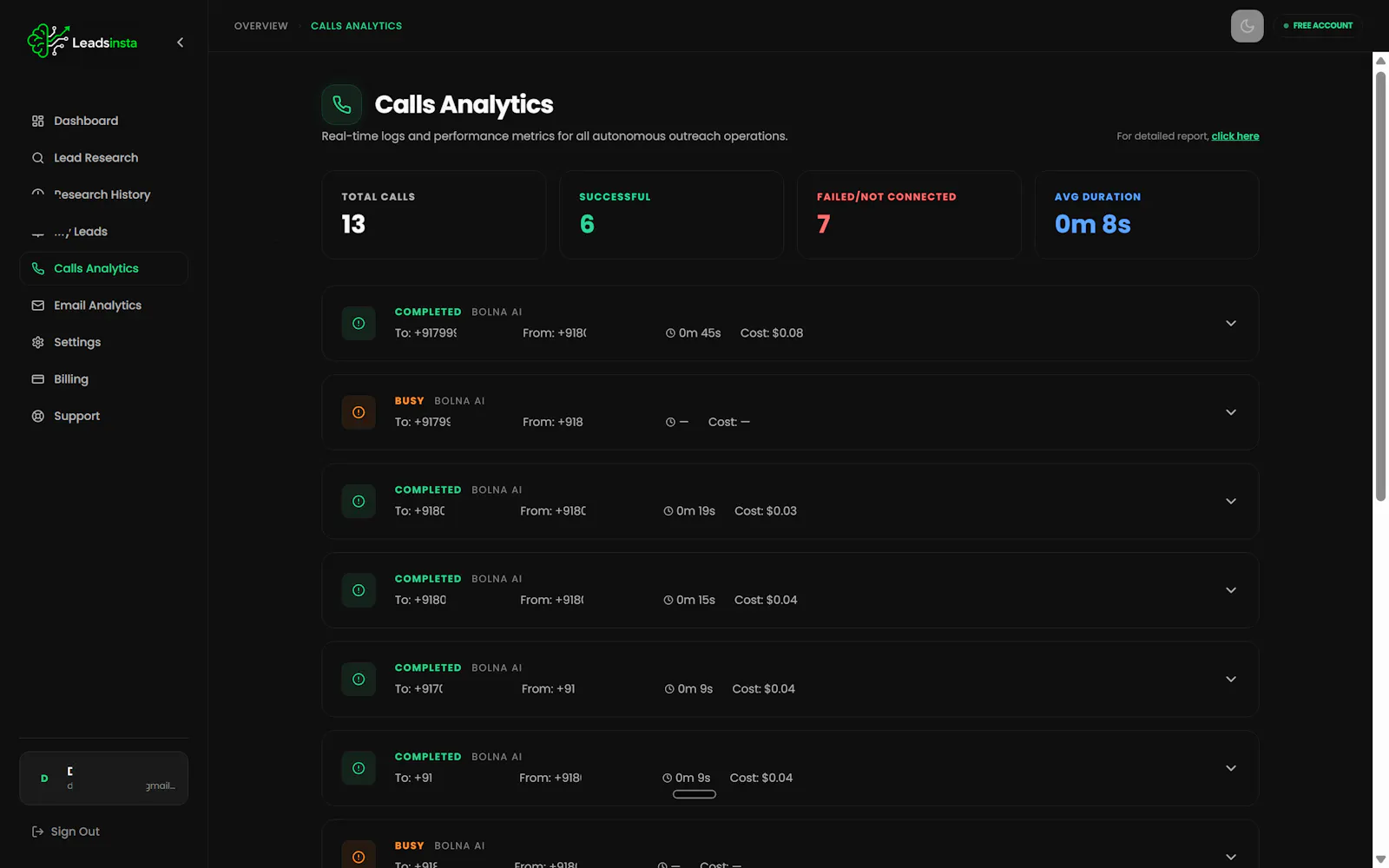This screenshot has width=1389, height=868.
Task: Collapse the sidebar with the chevron arrow
Action: [x=180, y=43]
